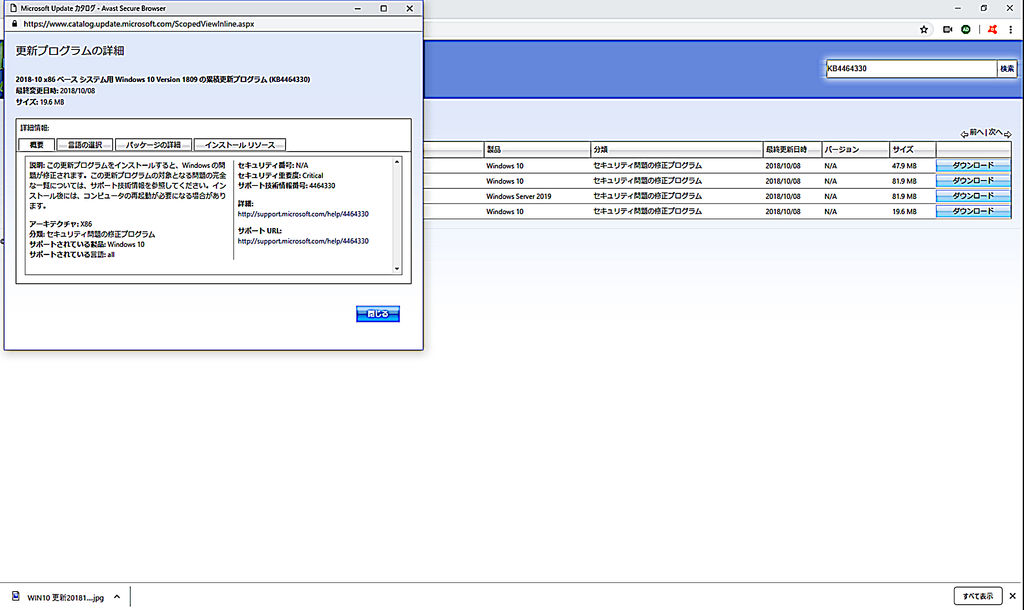Select the セキュリティ重要度: Critical text

(x=280, y=176)
